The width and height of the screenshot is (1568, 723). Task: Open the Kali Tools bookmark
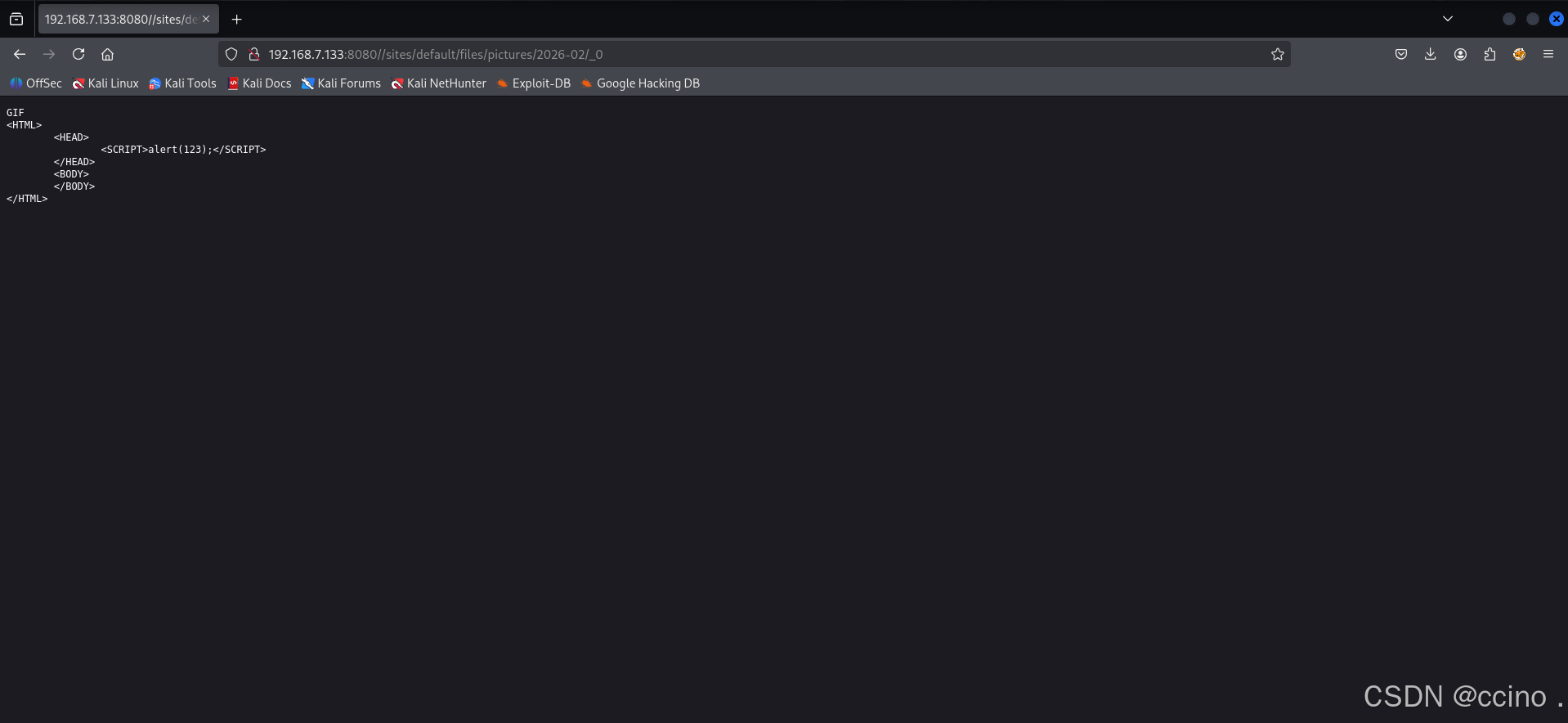(x=182, y=83)
